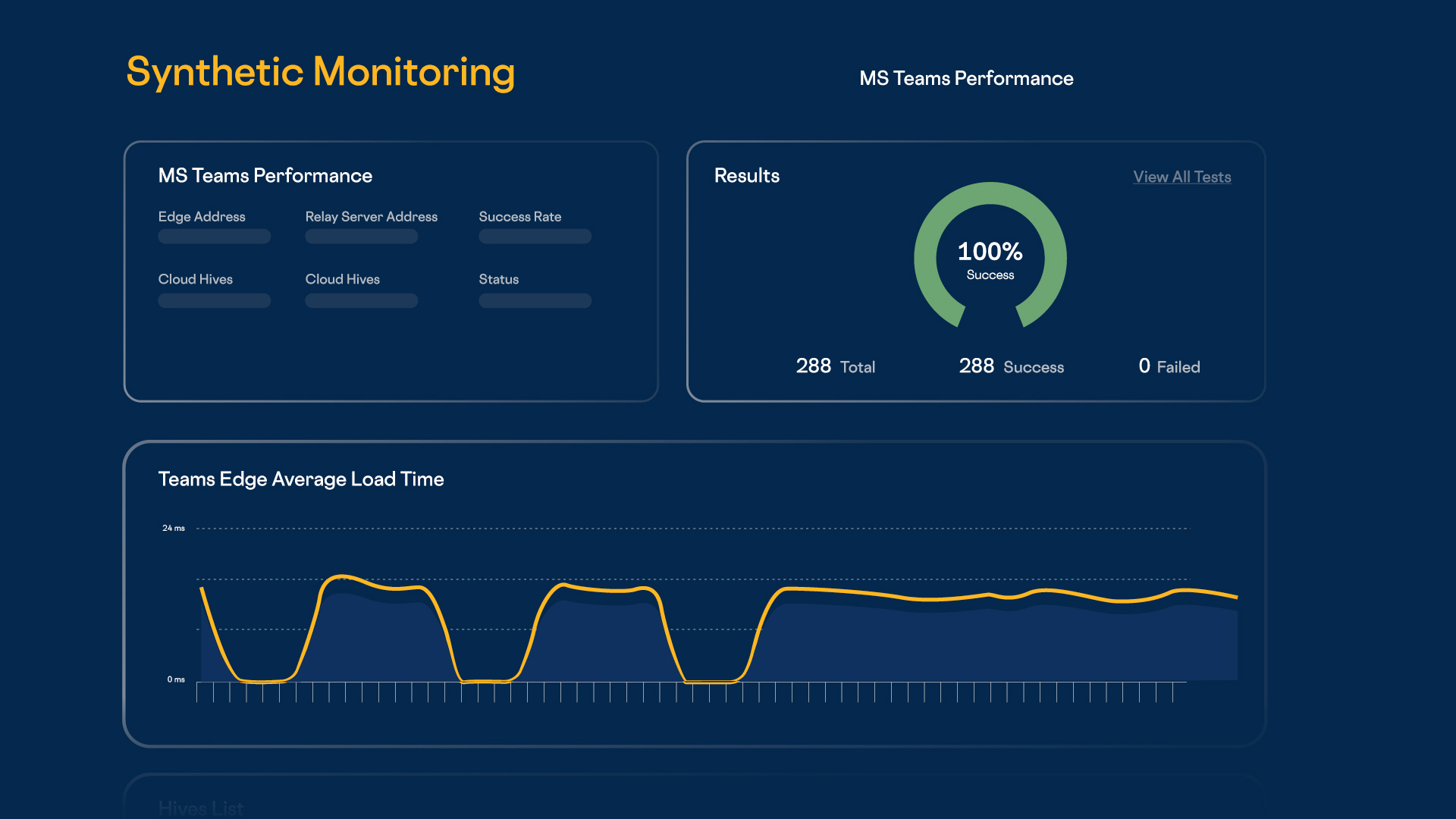Select the 288 Total statistic

(x=835, y=366)
